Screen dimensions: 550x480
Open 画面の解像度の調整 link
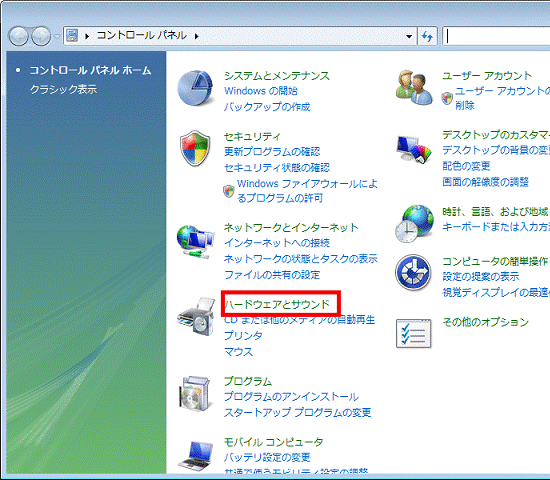coord(485,182)
